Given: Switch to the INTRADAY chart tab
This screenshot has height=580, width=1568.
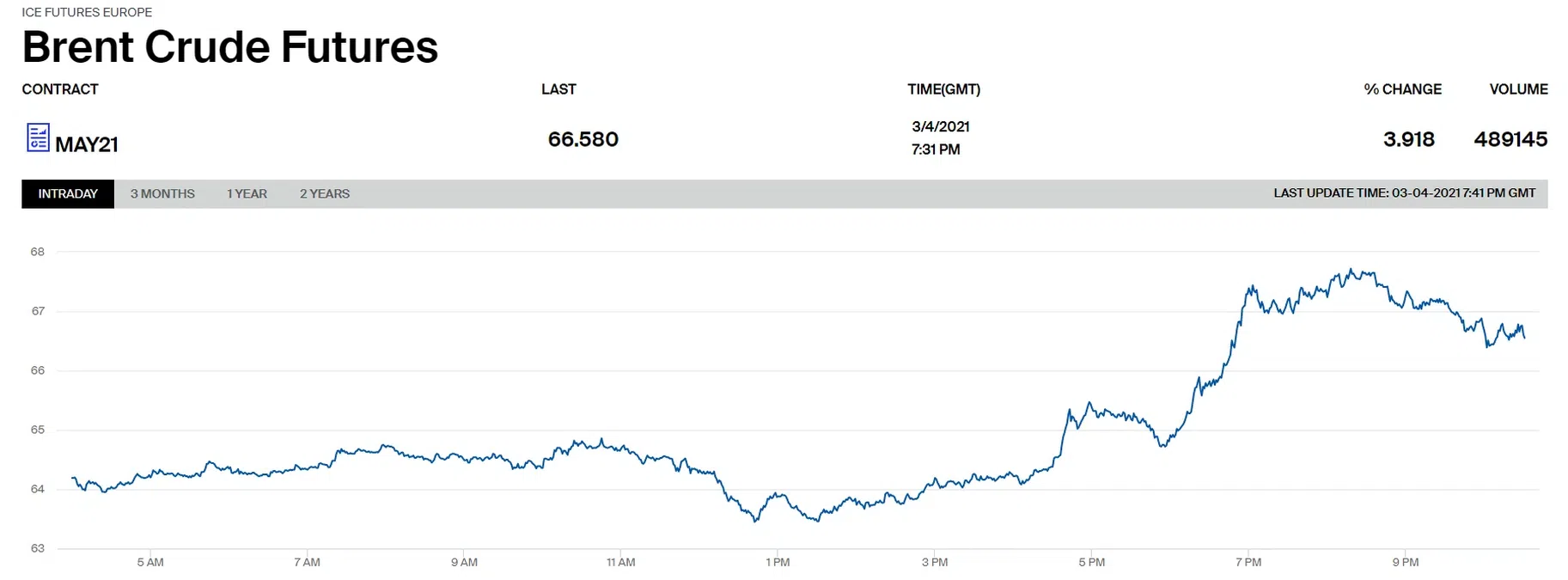Looking at the screenshot, I should 68,194.
